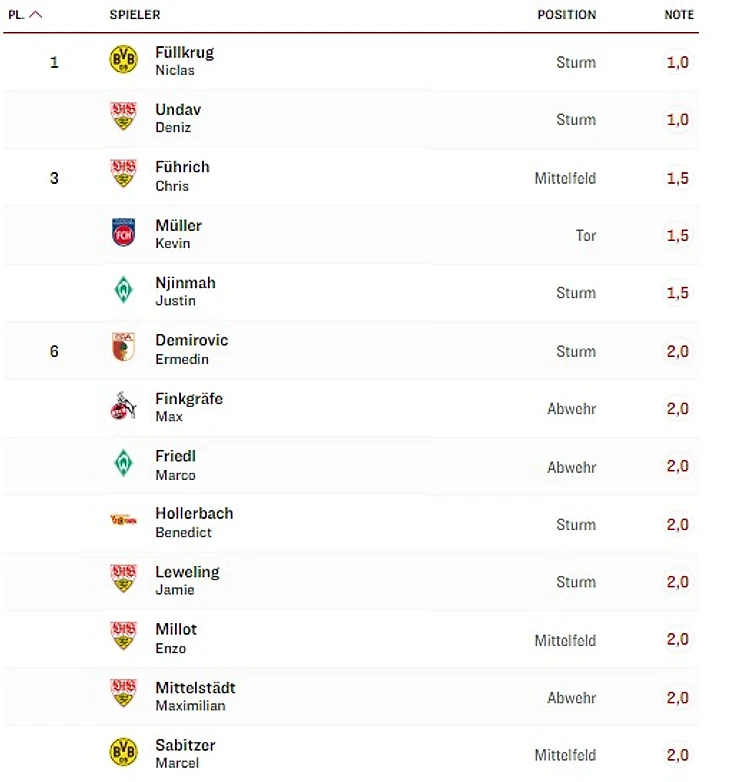Image resolution: width=730 pixels, height=782 pixels.
Task: Open player Führich Chris
Action: (x=182, y=176)
